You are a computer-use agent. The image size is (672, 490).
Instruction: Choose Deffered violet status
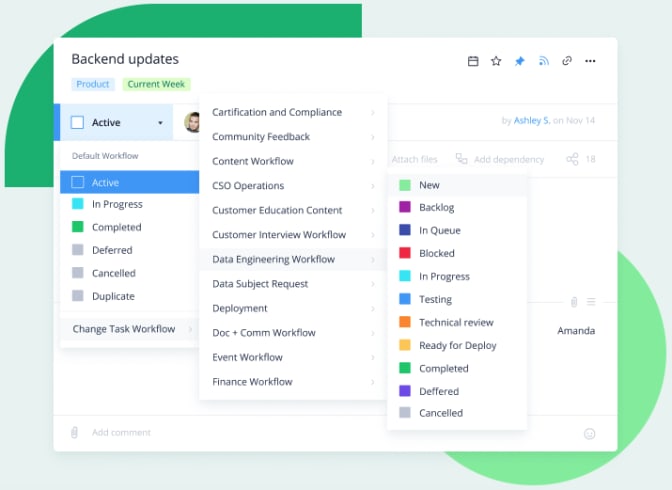click(457, 391)
